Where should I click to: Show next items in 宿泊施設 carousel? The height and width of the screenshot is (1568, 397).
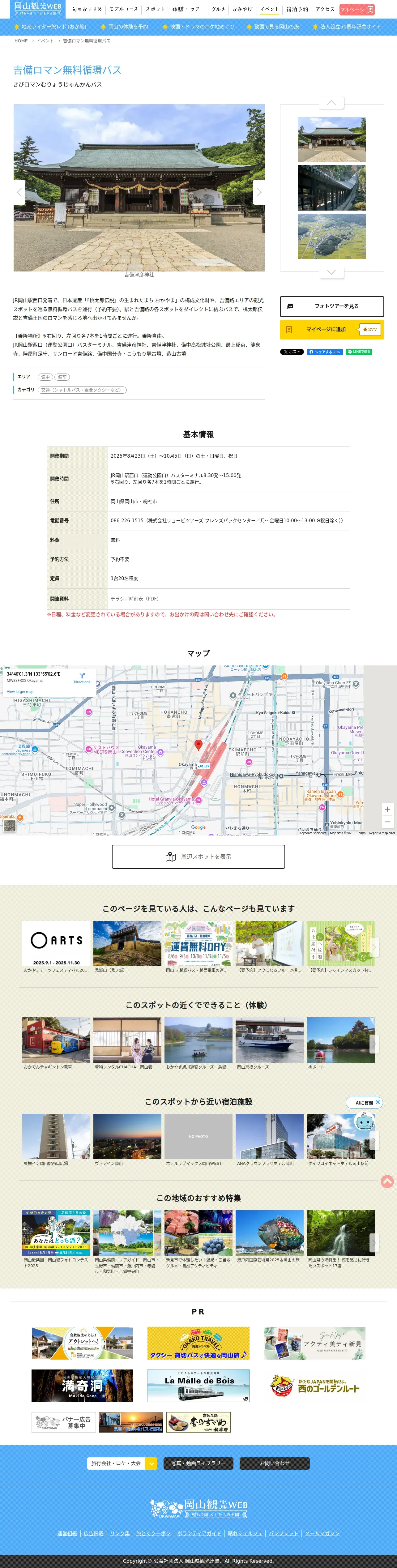coord(374,1140)
